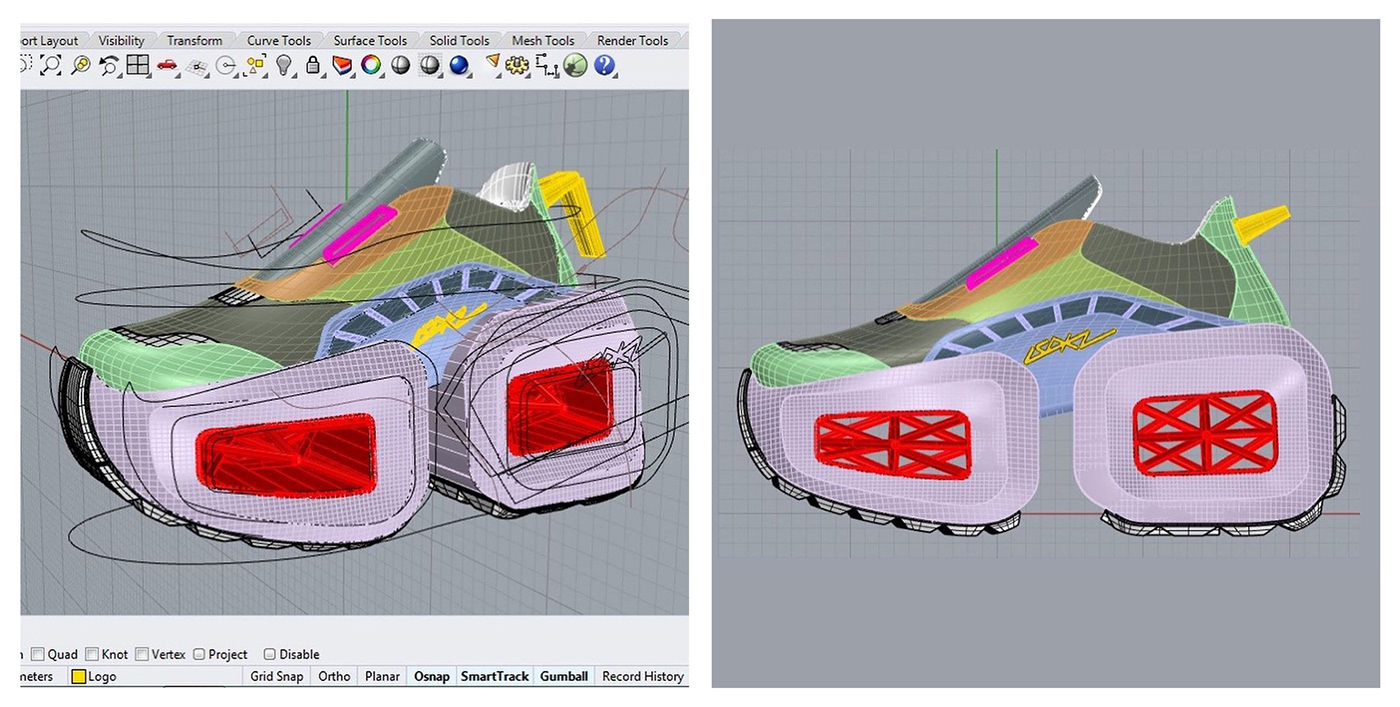The image size is (1400, 707).
Task: Click the yellow Logo layer color swatch
Action: tap(79, 676)
